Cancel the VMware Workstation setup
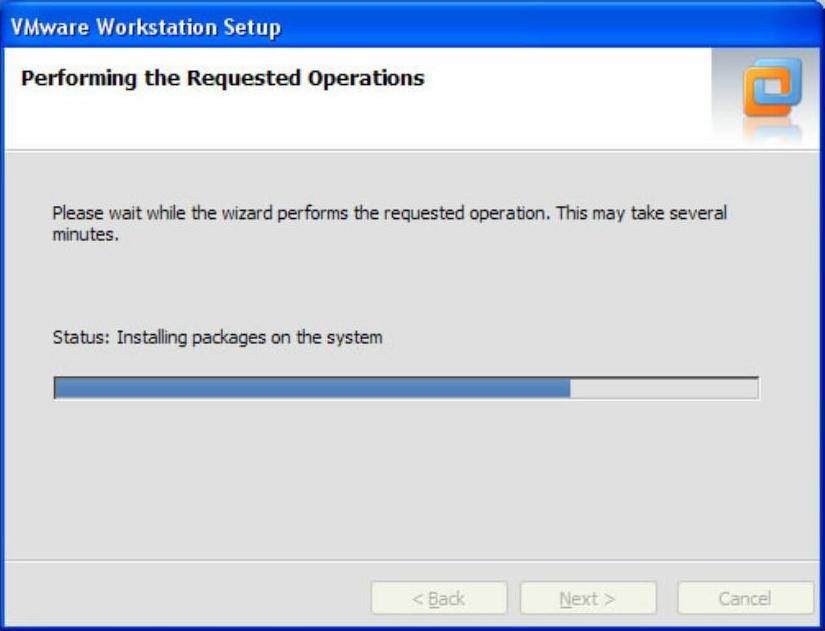This screenshot has height=631, width=825. coord(745,598)
